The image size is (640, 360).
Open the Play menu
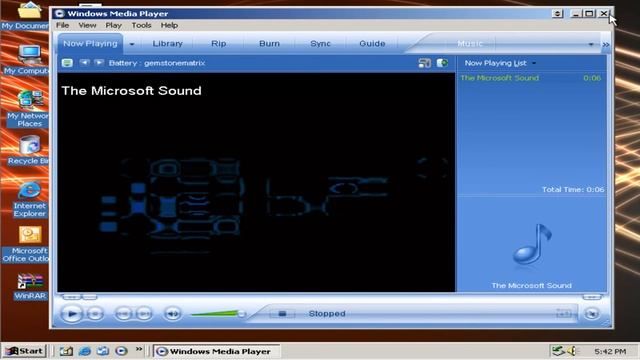point(113,25)
